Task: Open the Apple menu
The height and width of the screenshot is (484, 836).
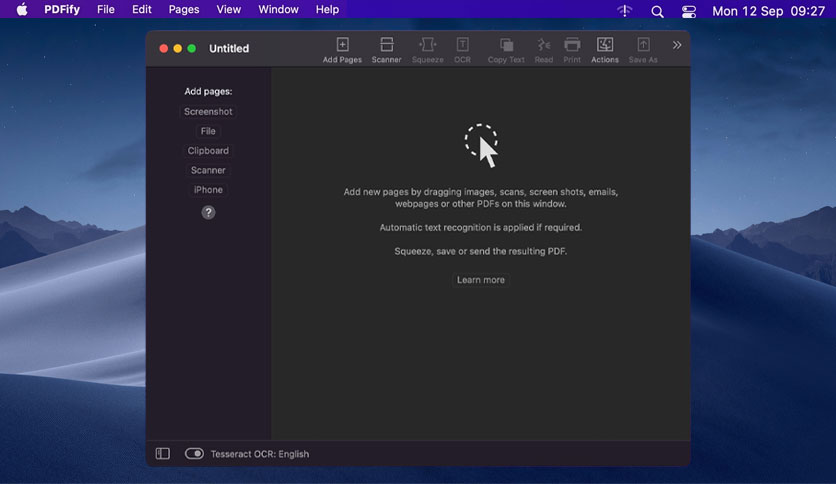Action: pyautogui.click(x=22, y=10)
